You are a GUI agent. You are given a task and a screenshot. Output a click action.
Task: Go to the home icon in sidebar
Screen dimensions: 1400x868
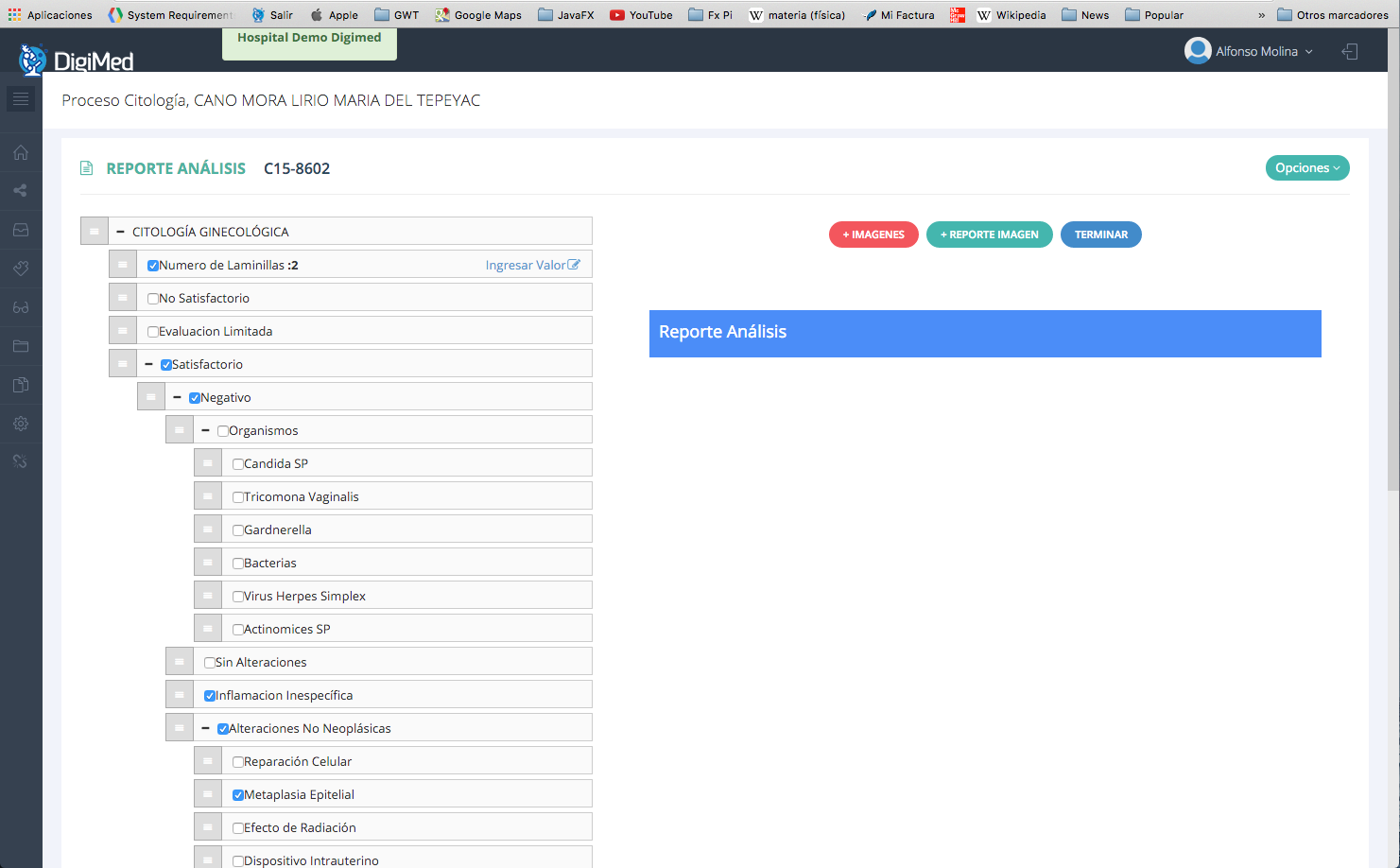click(21, 152)
